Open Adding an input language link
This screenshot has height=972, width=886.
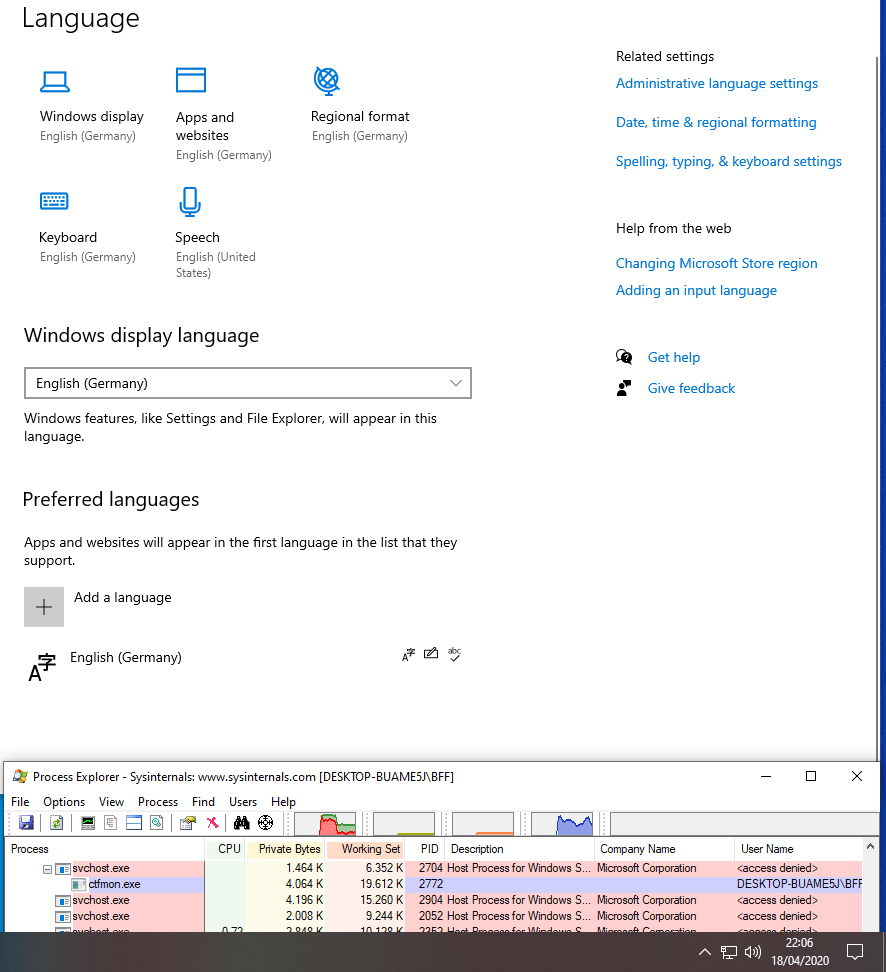(x=696, y=290)
